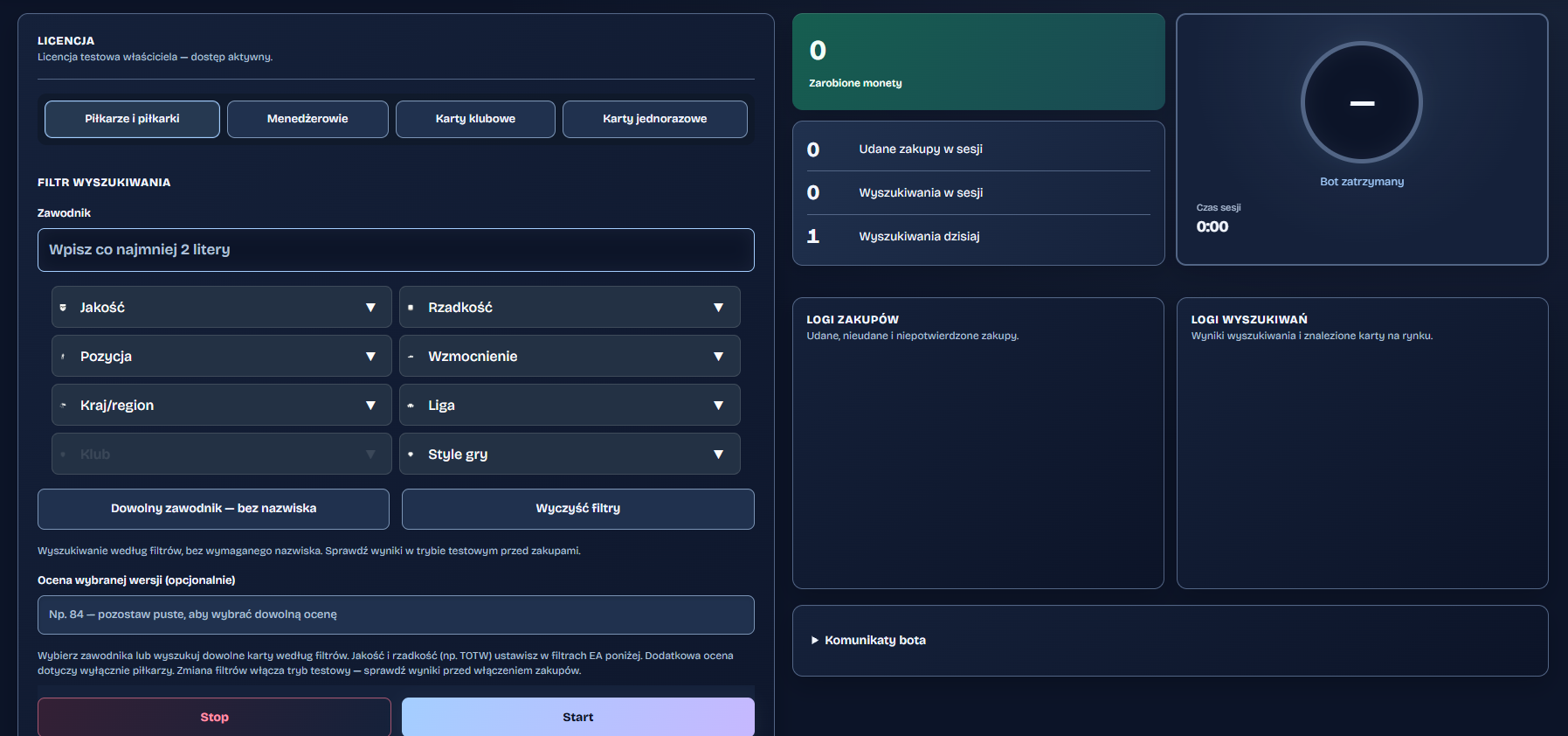Open the Style gry dropdown
The image size is (1568, 736).
570,454
